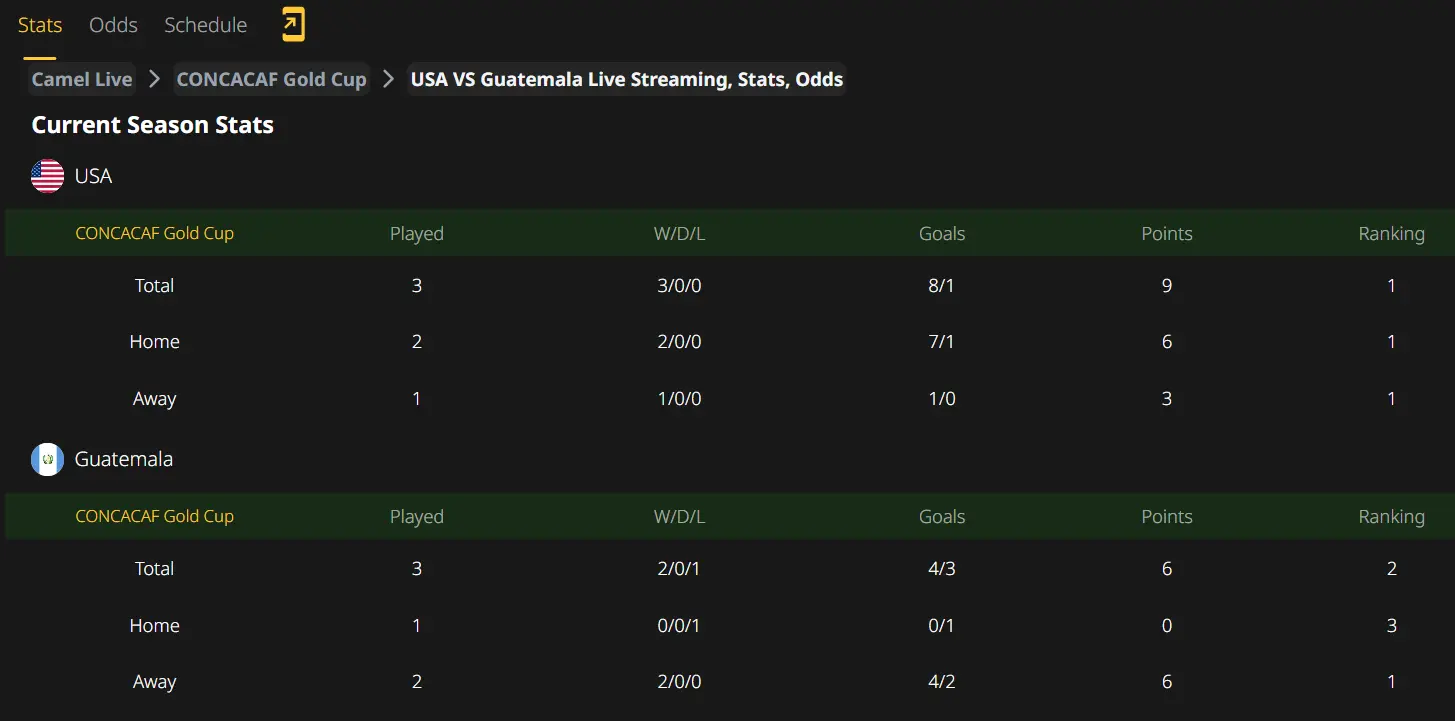Screen dimensions: 1455x721
Task: Open the Stats tab
Action: [x=40, y=25]
